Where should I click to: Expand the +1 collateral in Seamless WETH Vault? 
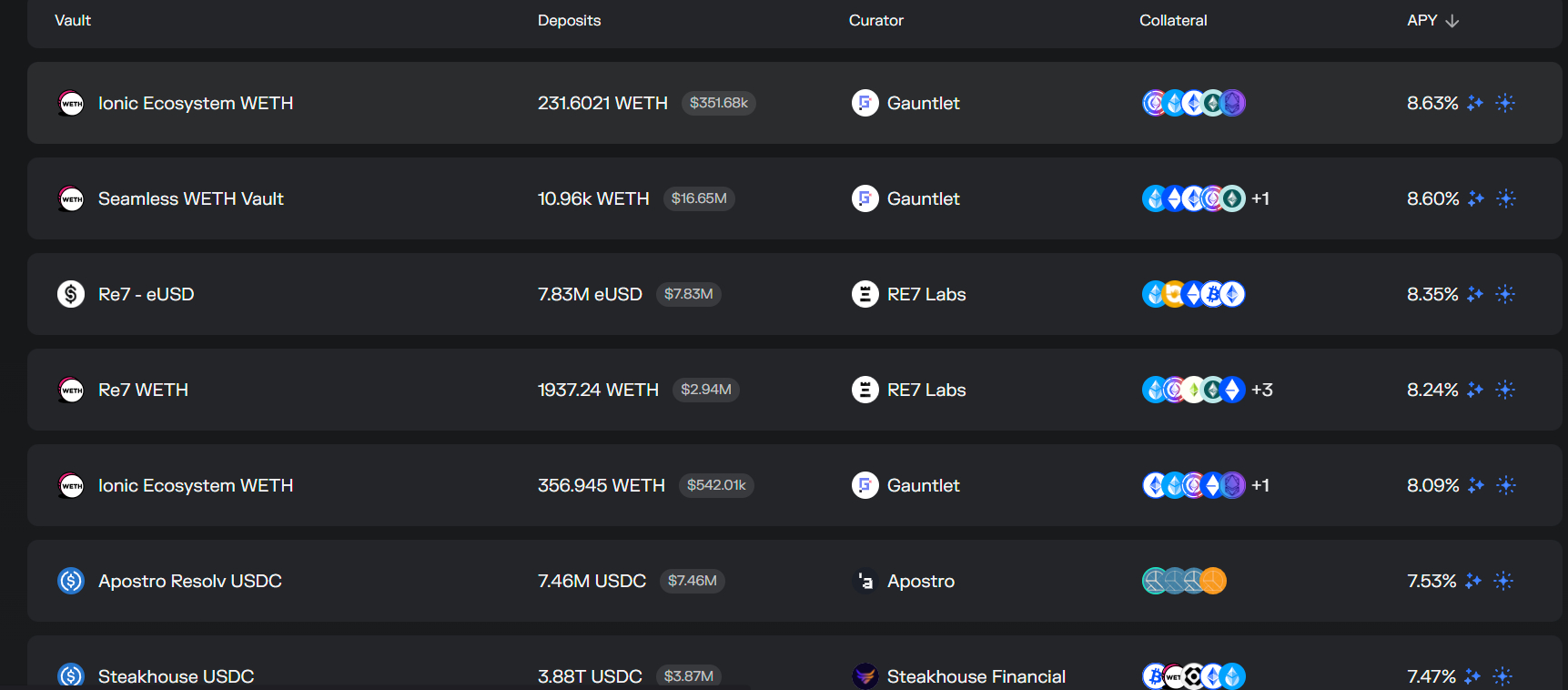(1260, 198)
